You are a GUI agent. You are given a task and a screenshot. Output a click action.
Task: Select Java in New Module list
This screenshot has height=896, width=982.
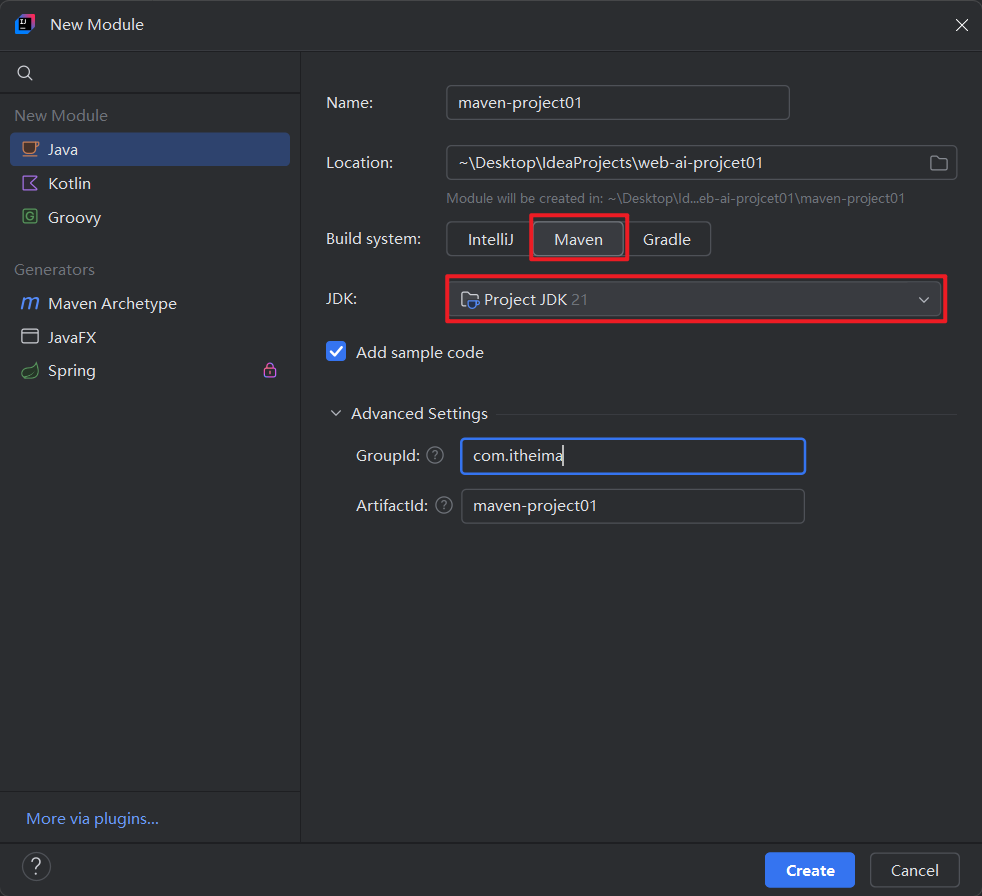pyautogui.click(x=150, y=150)
